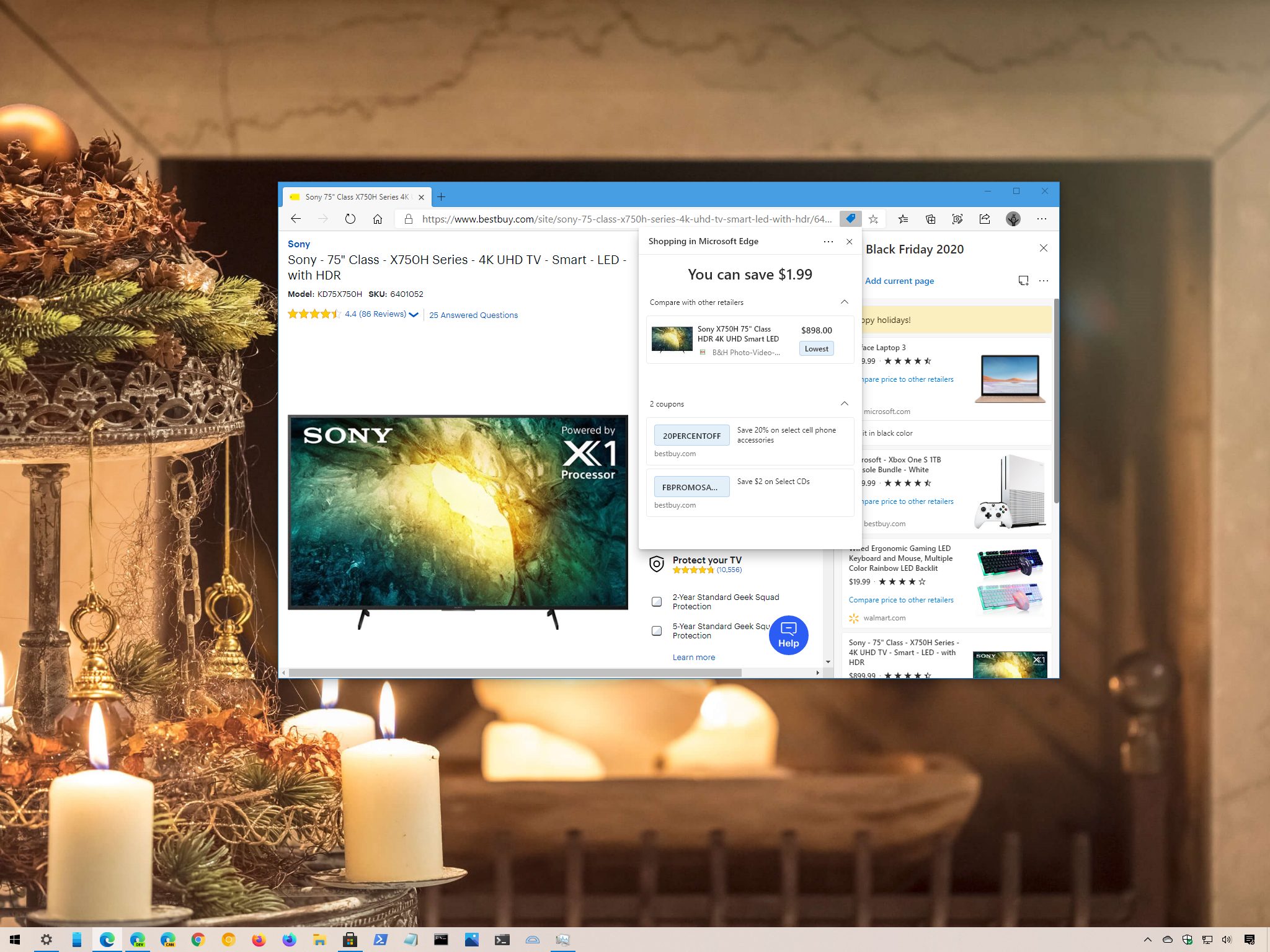
Task: Click the Sony brand link
Action: pyautogui.click(x=299, y=244)
